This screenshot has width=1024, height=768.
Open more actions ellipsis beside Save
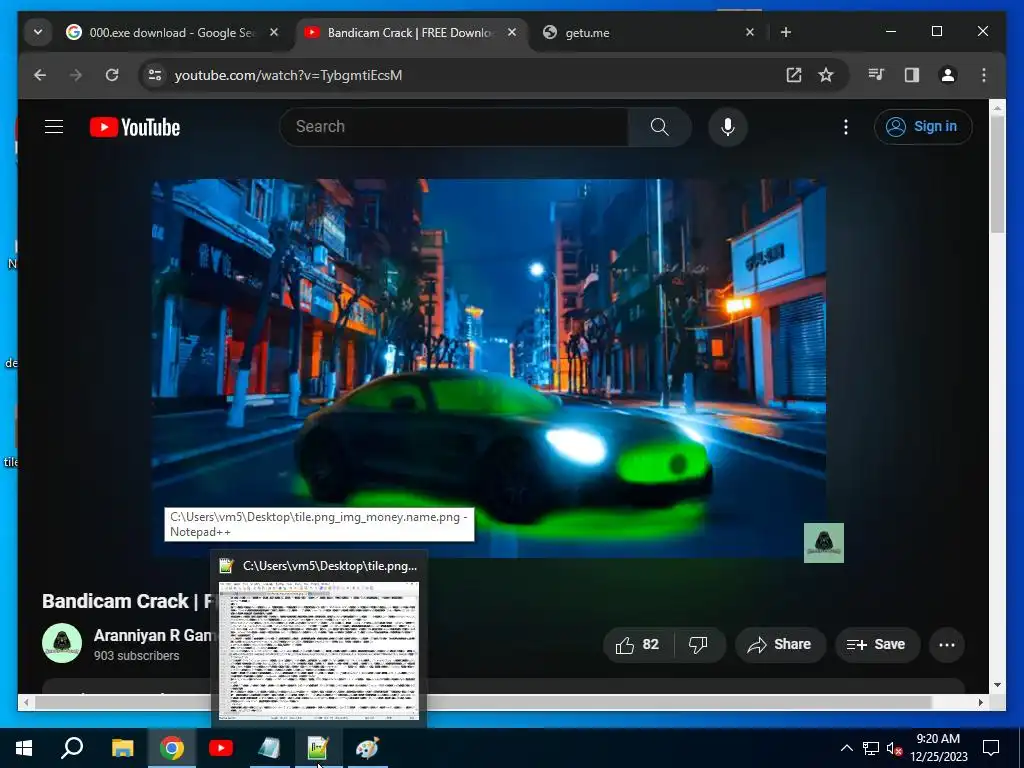(947, 645)
